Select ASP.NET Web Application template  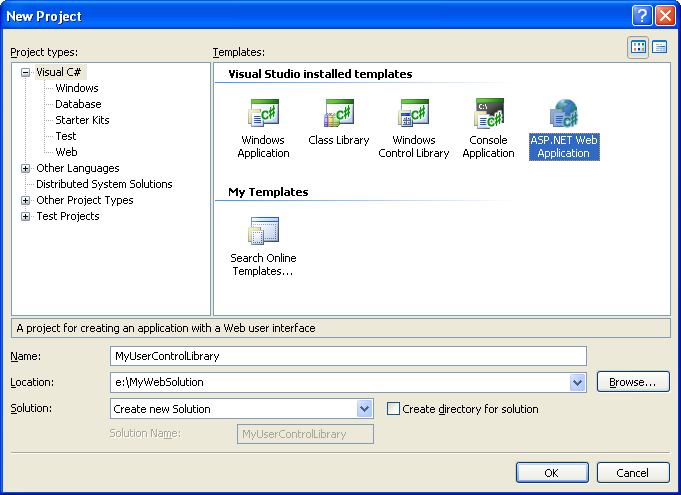[563, 114]
